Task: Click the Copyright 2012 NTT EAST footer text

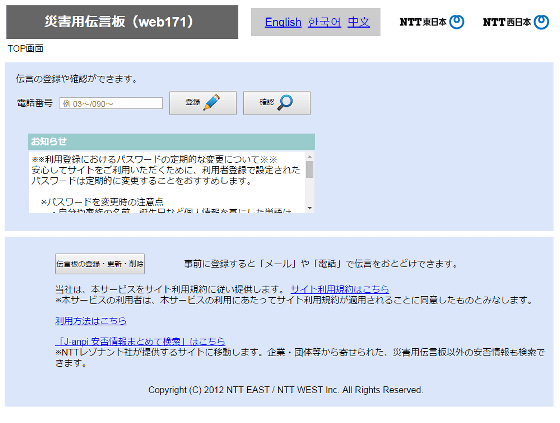Action: [286, 390]
